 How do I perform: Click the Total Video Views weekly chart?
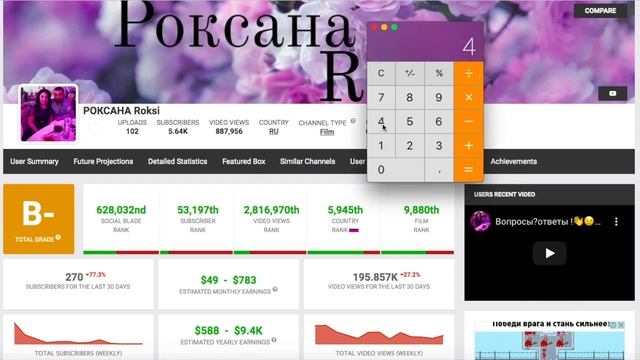[x=379, y=335]
